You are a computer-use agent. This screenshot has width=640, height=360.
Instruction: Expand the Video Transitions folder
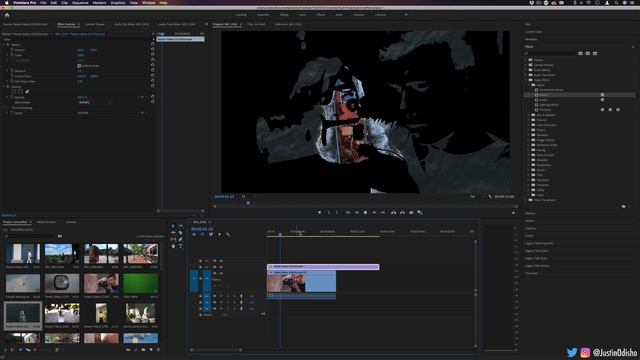point(527,200)
